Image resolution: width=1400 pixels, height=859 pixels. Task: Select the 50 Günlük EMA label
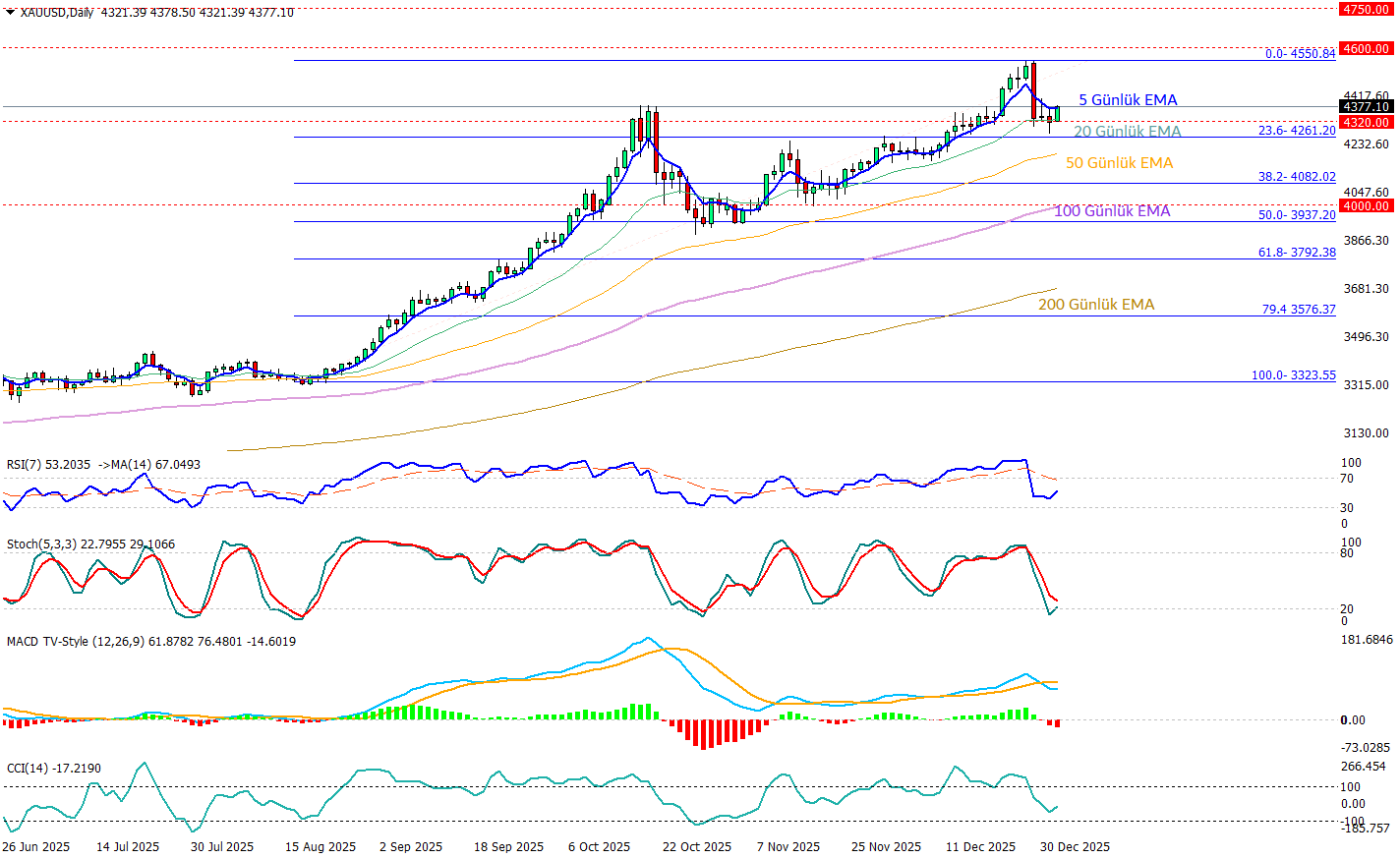coord(1119,163)
